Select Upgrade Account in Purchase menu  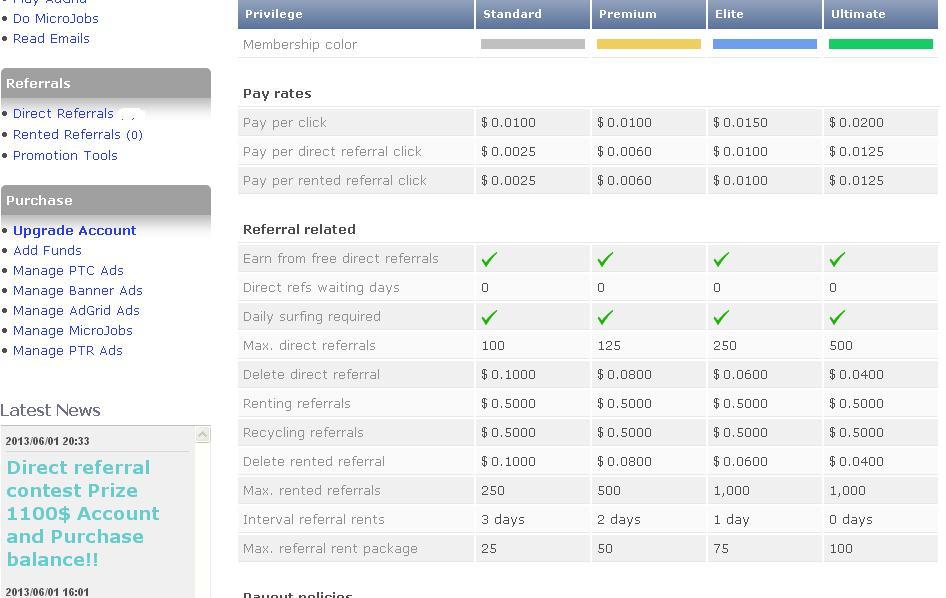coord(75,231)
